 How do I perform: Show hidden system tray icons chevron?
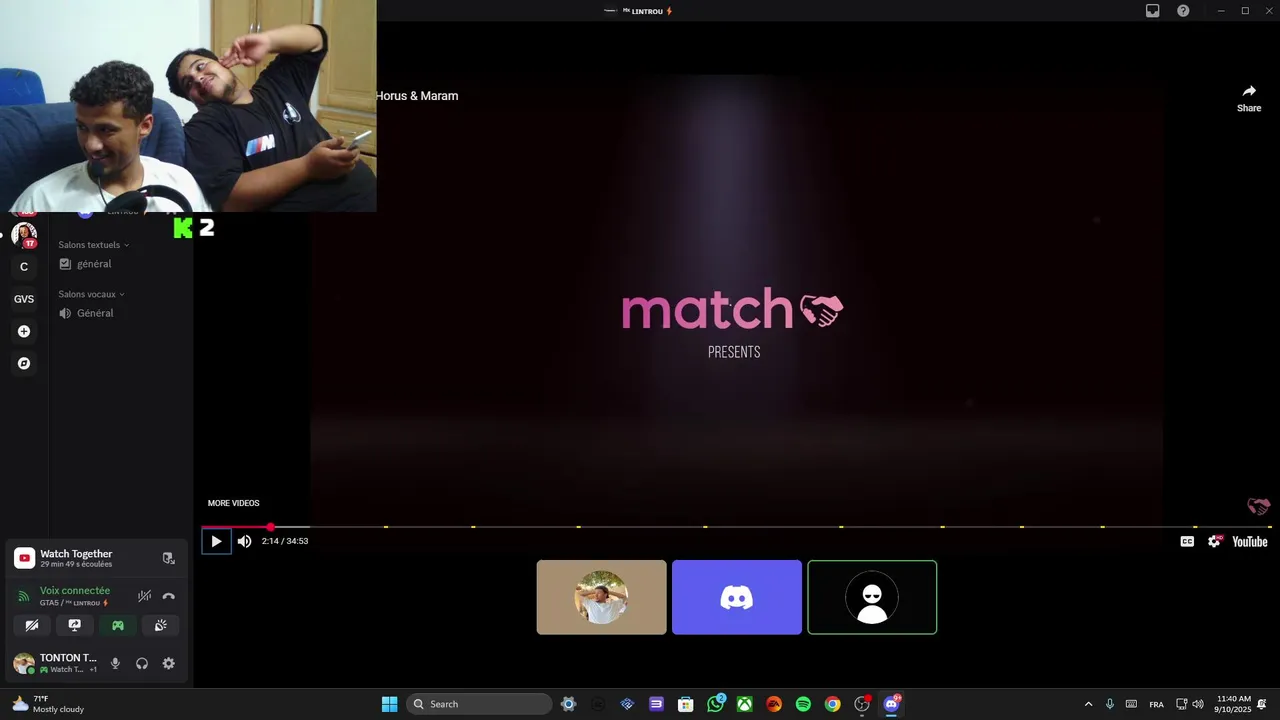[1088, 704]
